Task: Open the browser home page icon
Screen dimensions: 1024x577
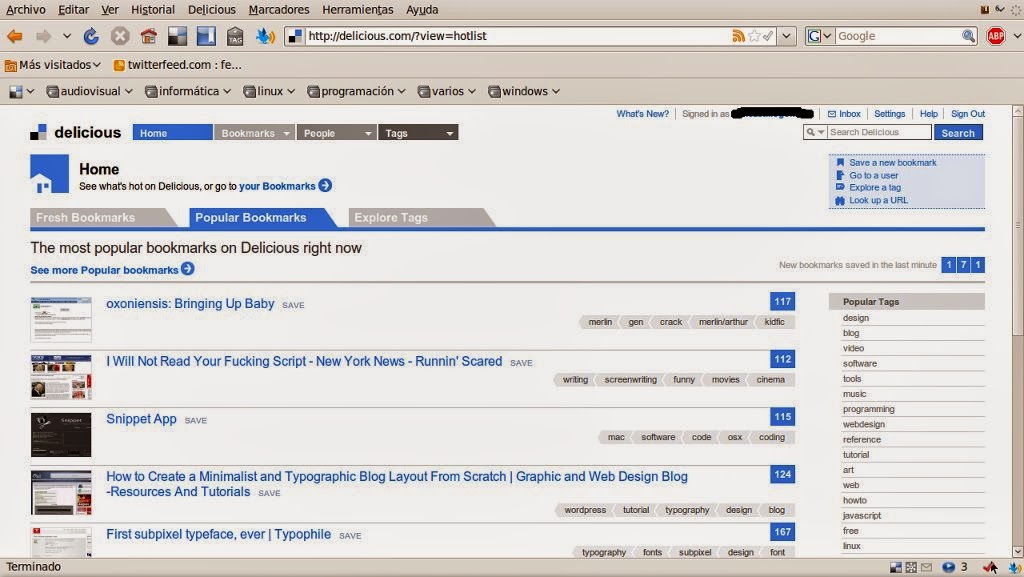Action: click(x=149, y=36)
